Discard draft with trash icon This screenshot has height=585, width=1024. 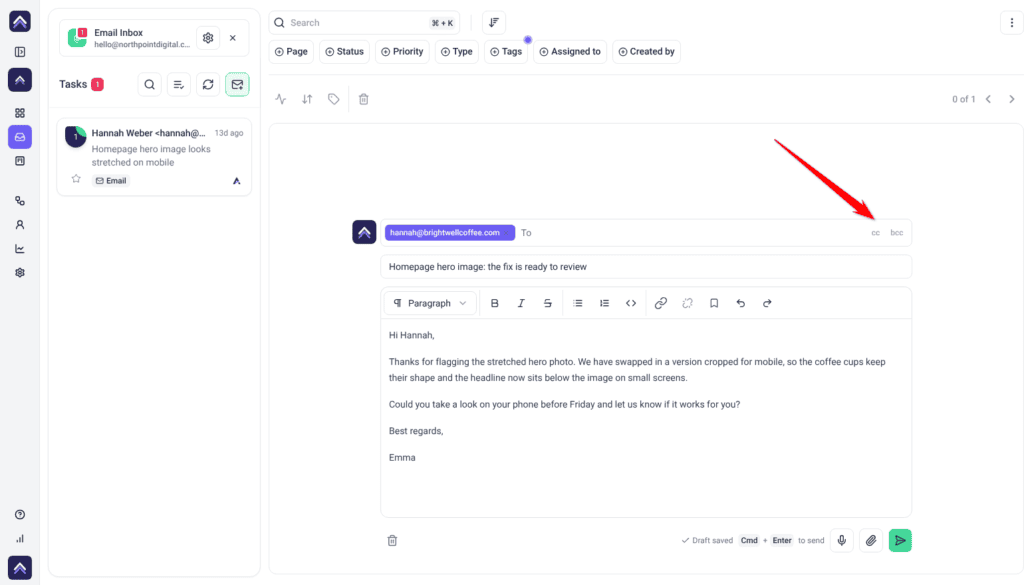[392, 541]
